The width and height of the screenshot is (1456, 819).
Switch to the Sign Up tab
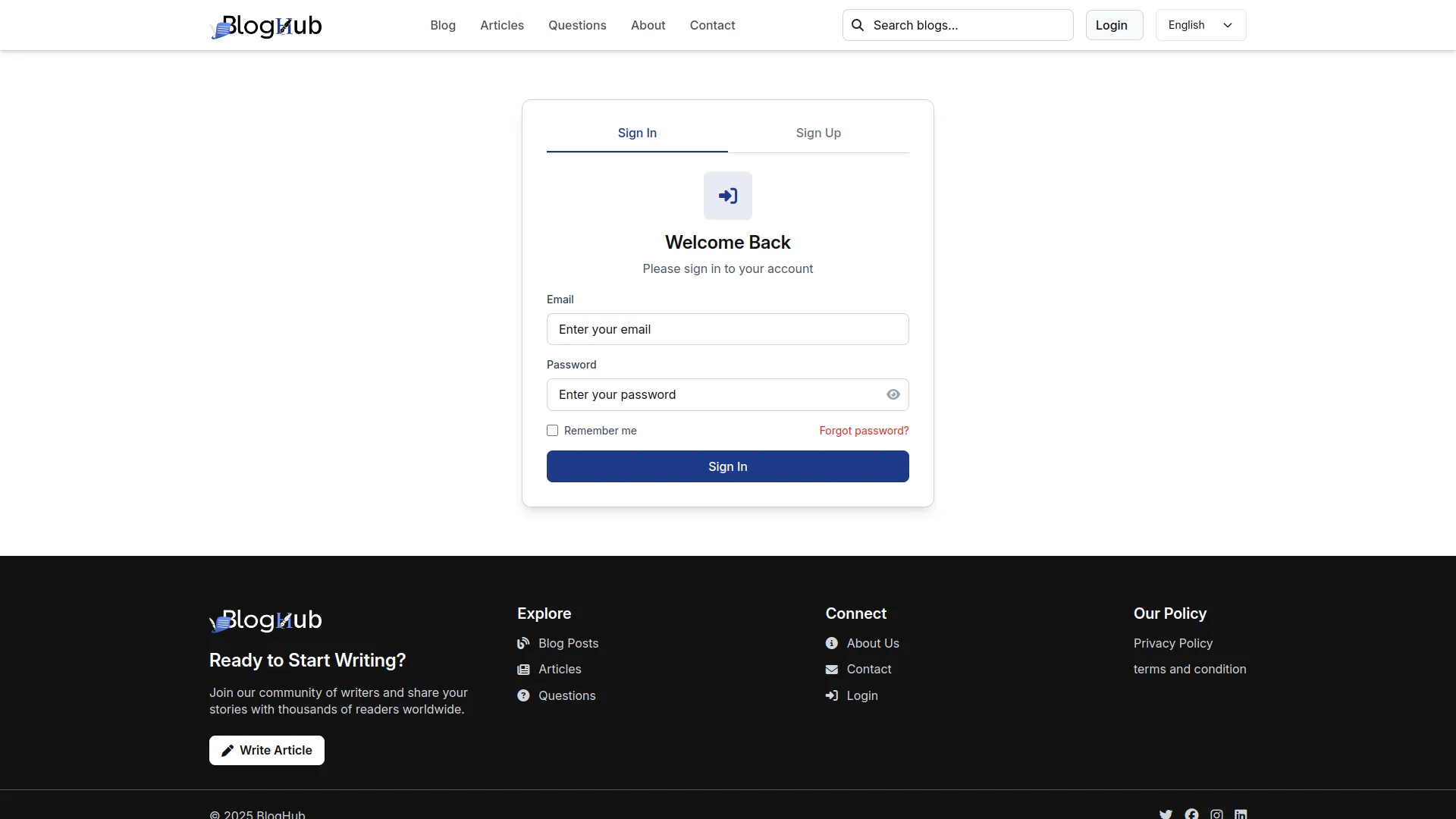coord(818,133)
